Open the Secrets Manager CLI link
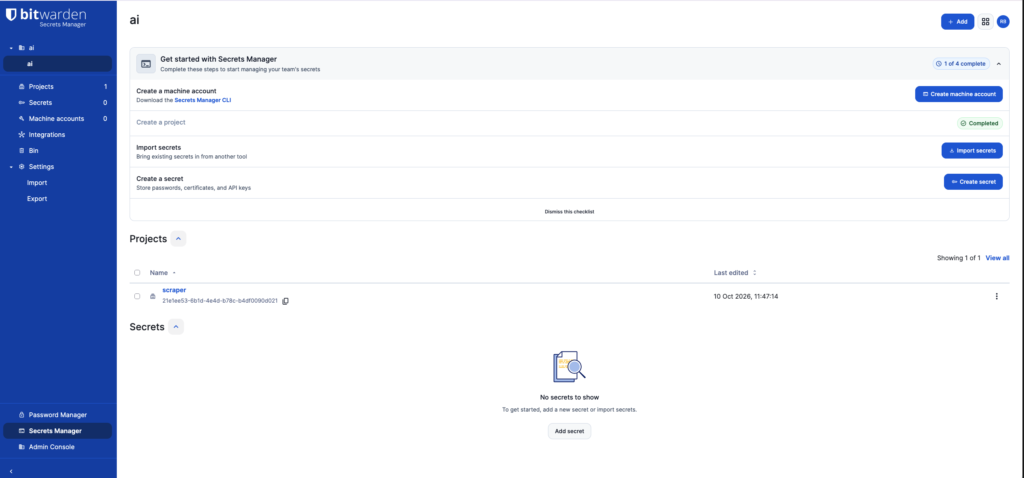This screenshot has width=1024, height=478. pyautogui.click(x=203, y=101)
